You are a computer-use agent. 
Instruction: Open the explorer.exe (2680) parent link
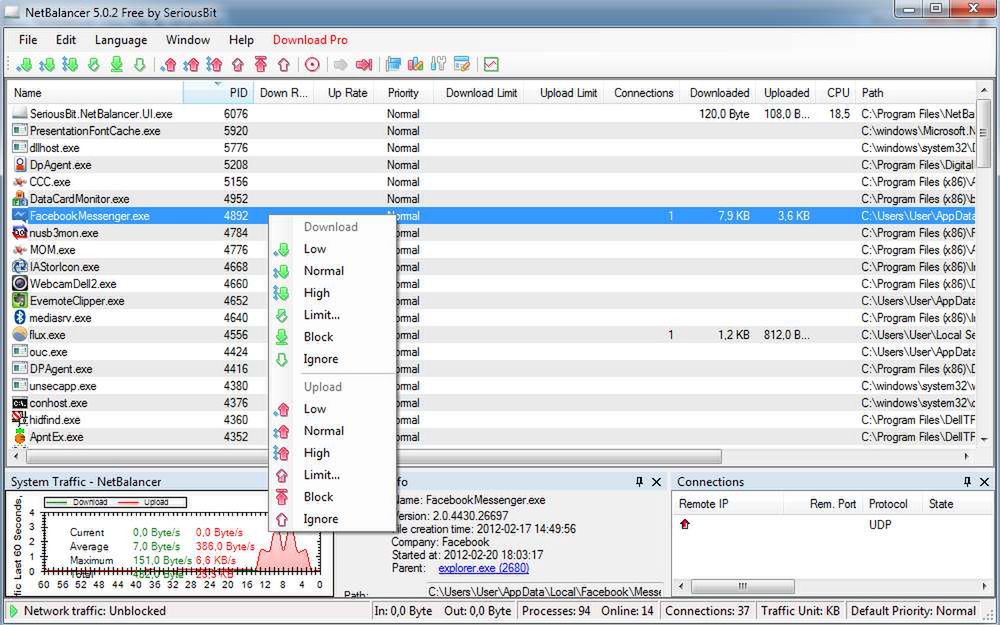point(483,568)
